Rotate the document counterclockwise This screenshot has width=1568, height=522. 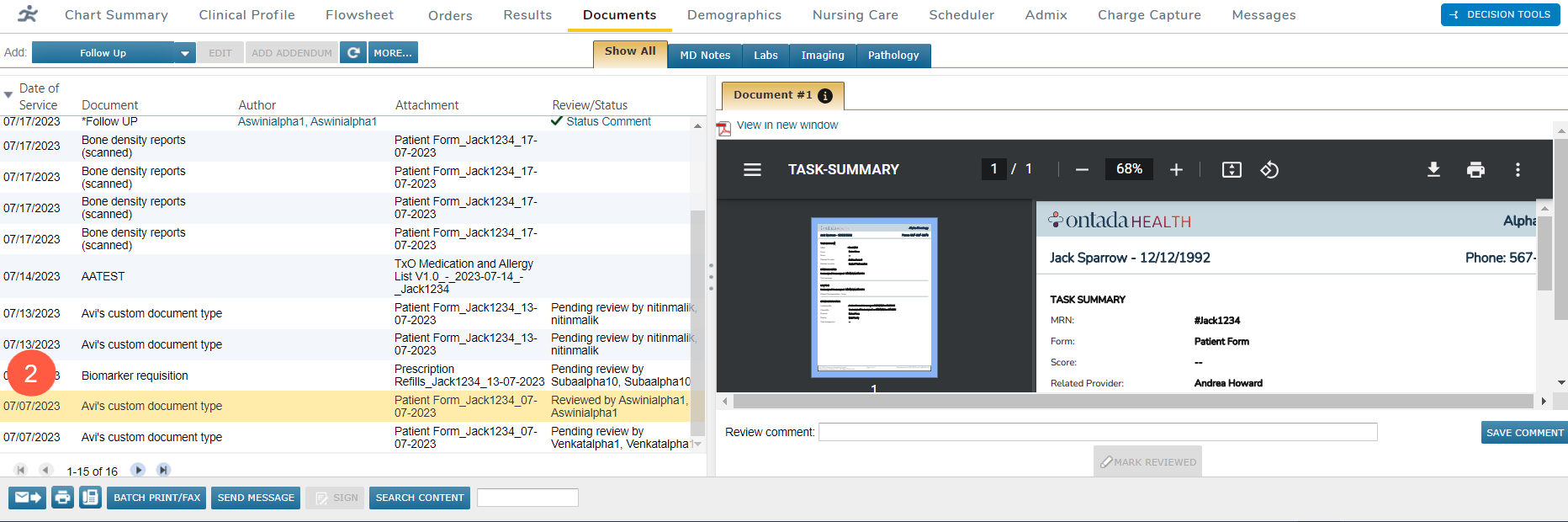(1269, 170)
